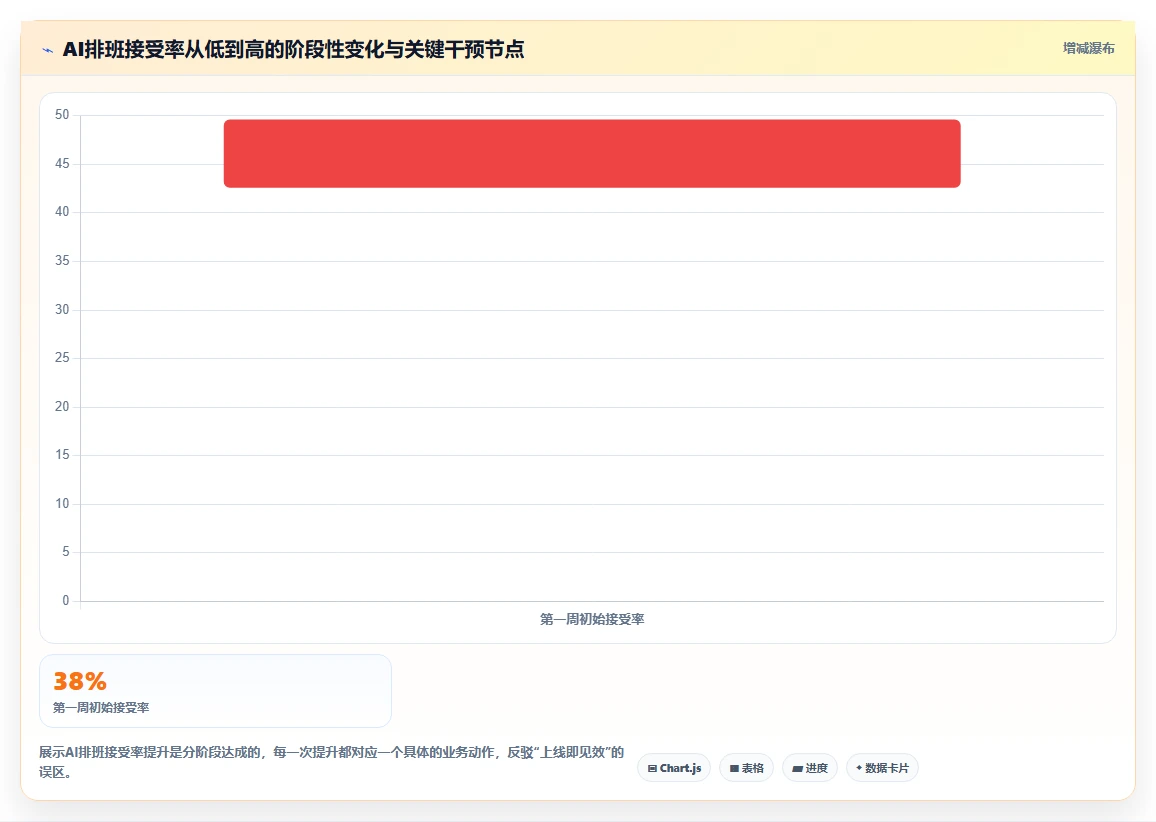This screenshot has width=1156, height=822.
Task: Click the 进度 tag chip
Action: [809, 767]
